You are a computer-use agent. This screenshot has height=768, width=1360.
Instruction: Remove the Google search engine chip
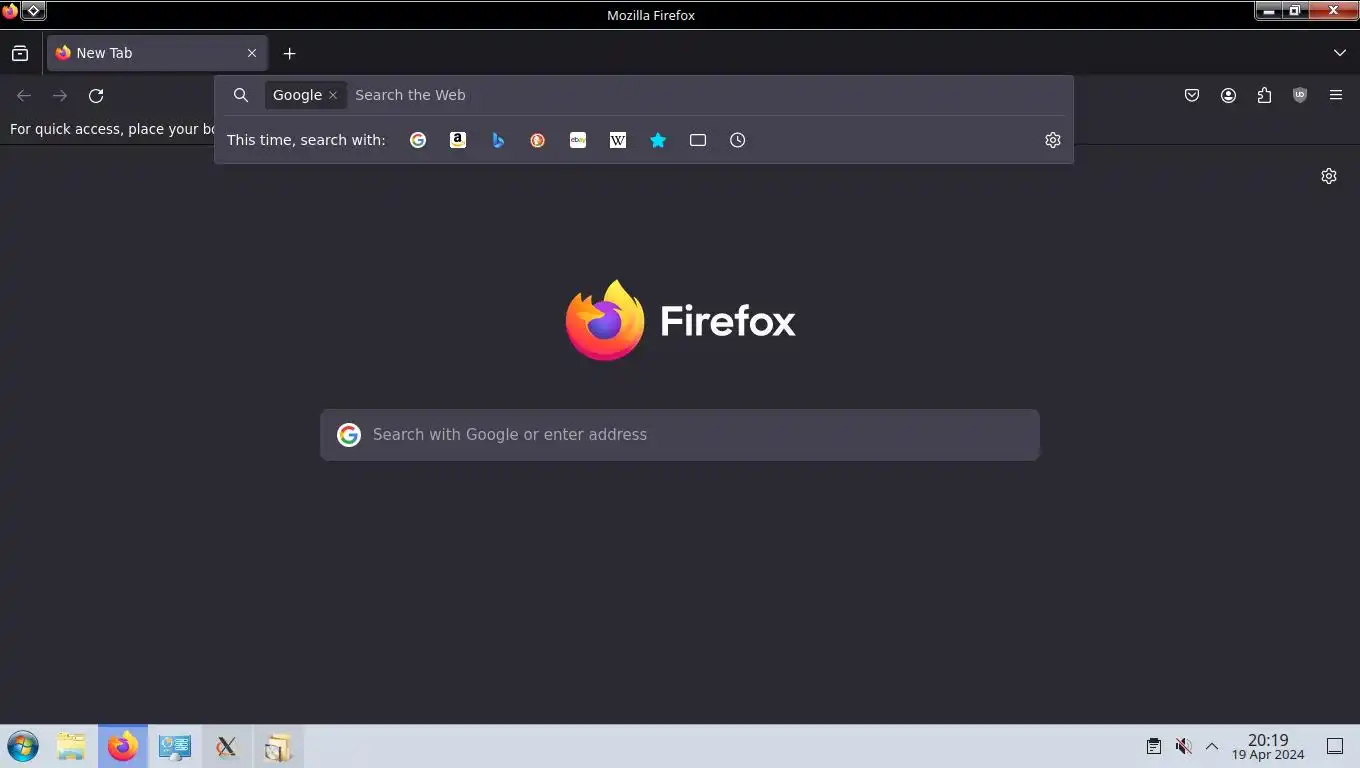333,95
